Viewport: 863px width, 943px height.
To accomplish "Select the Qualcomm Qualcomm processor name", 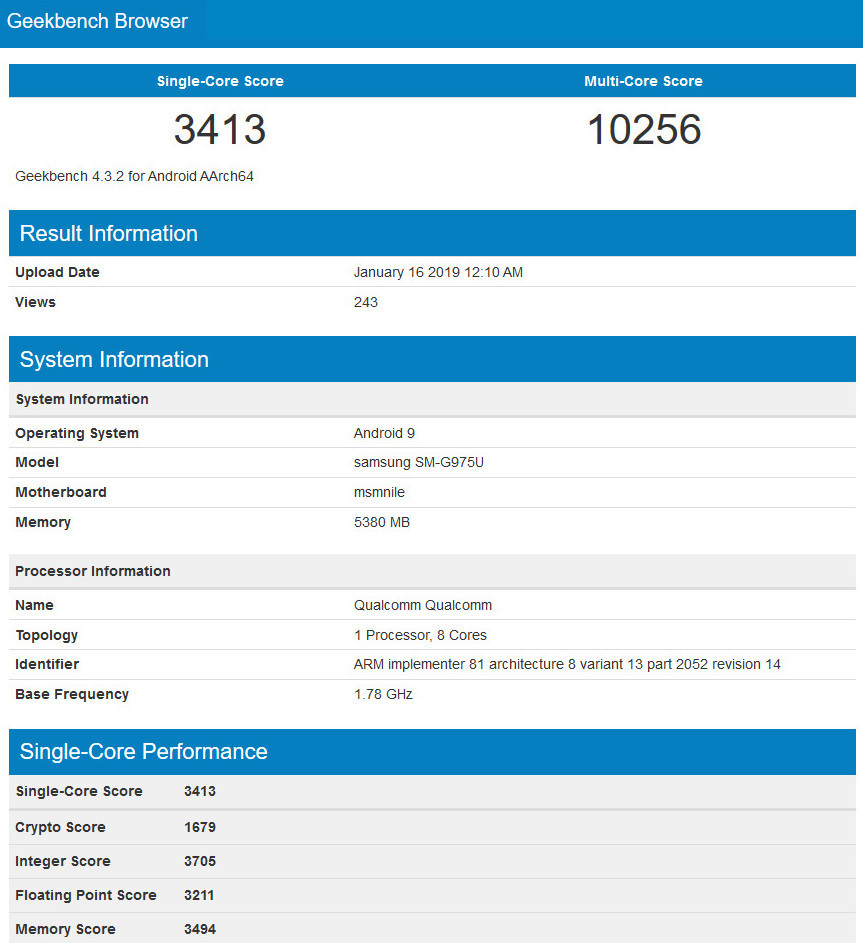I will point(423,605).
